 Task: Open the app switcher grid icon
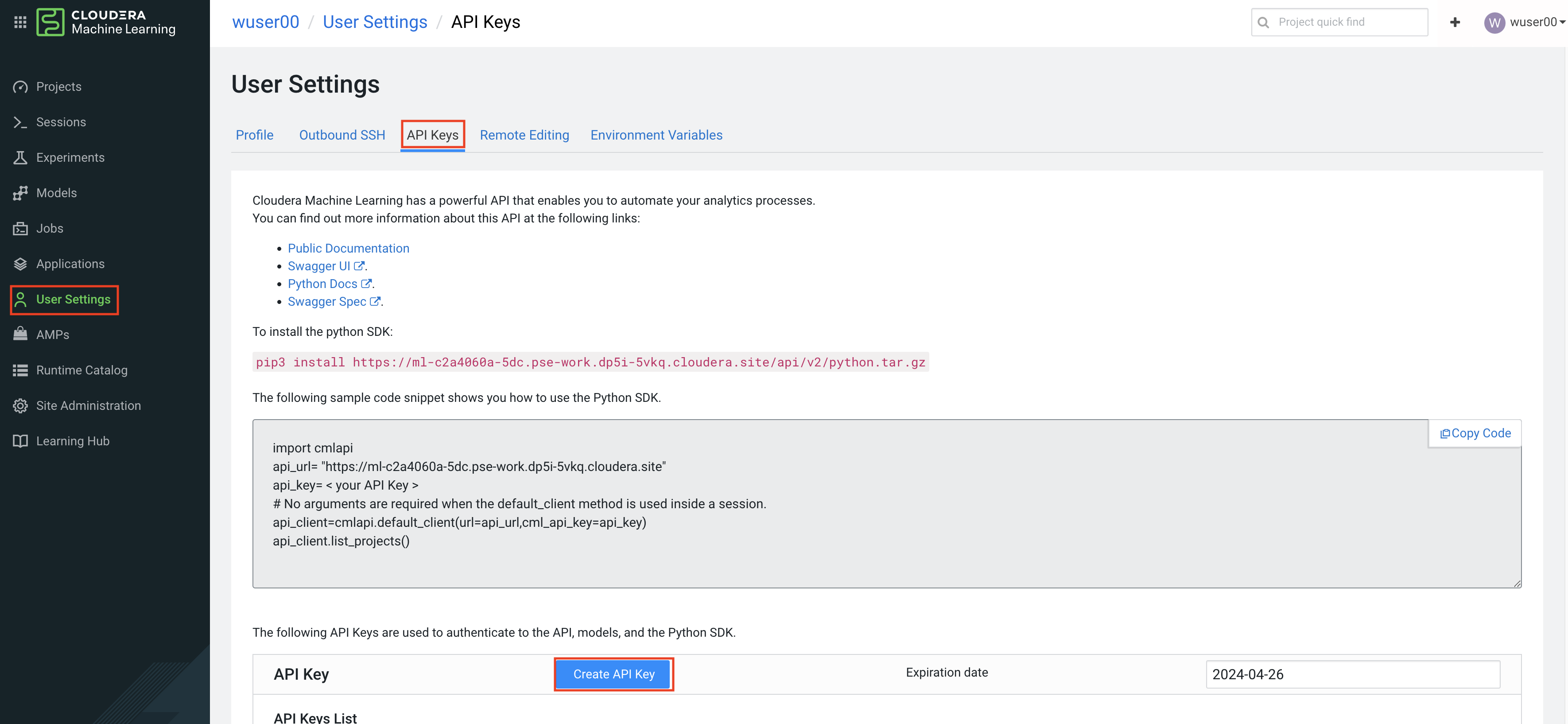[20, 22]
